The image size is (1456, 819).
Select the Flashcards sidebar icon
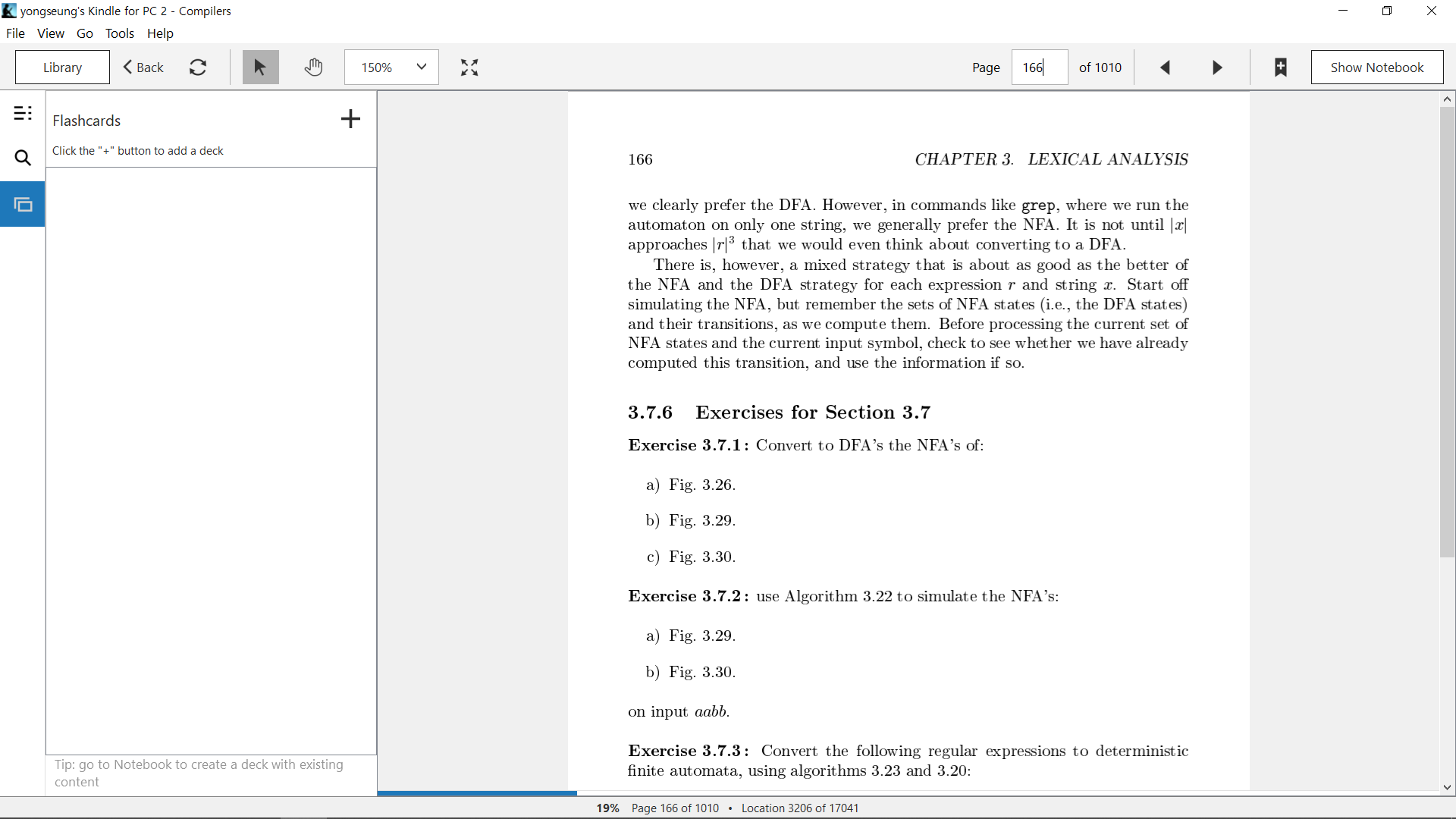pos(23,204)
